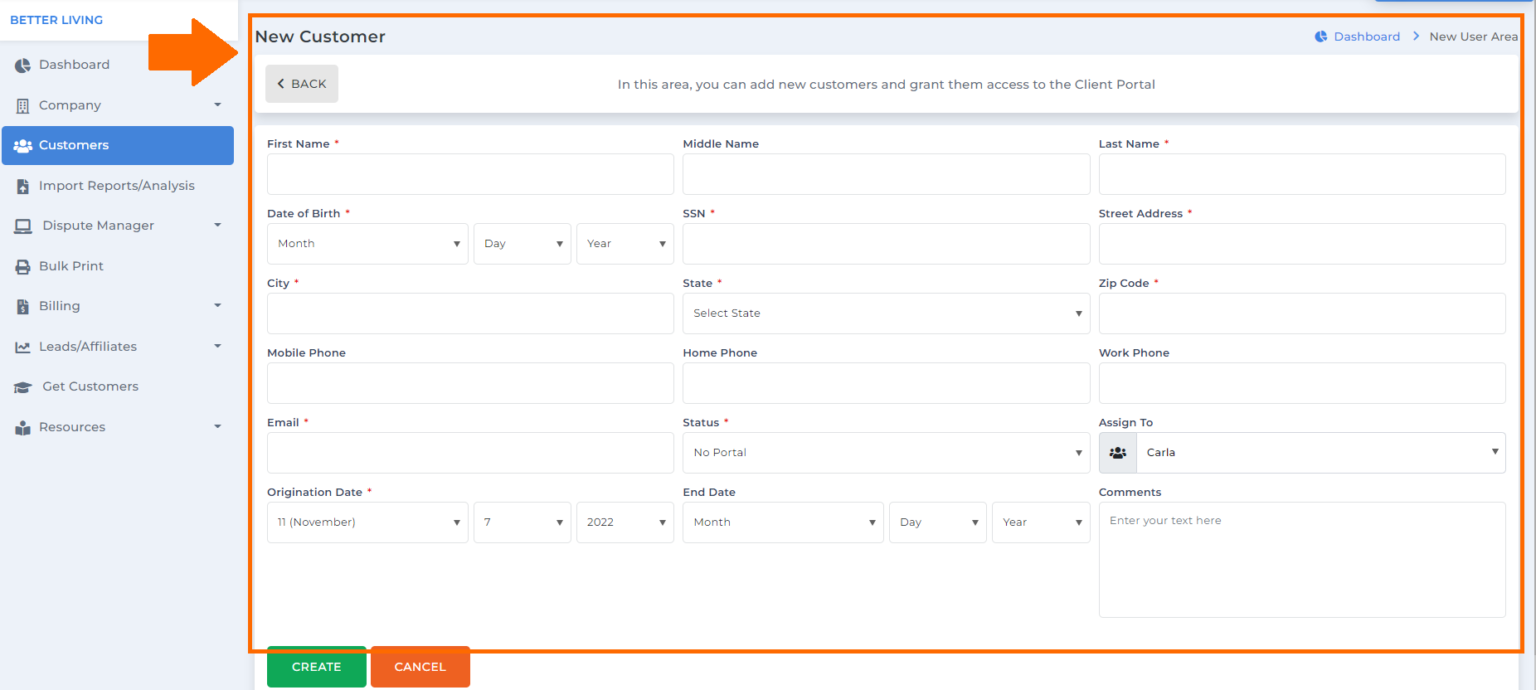Click the Resources icon in sidebar

22,426
